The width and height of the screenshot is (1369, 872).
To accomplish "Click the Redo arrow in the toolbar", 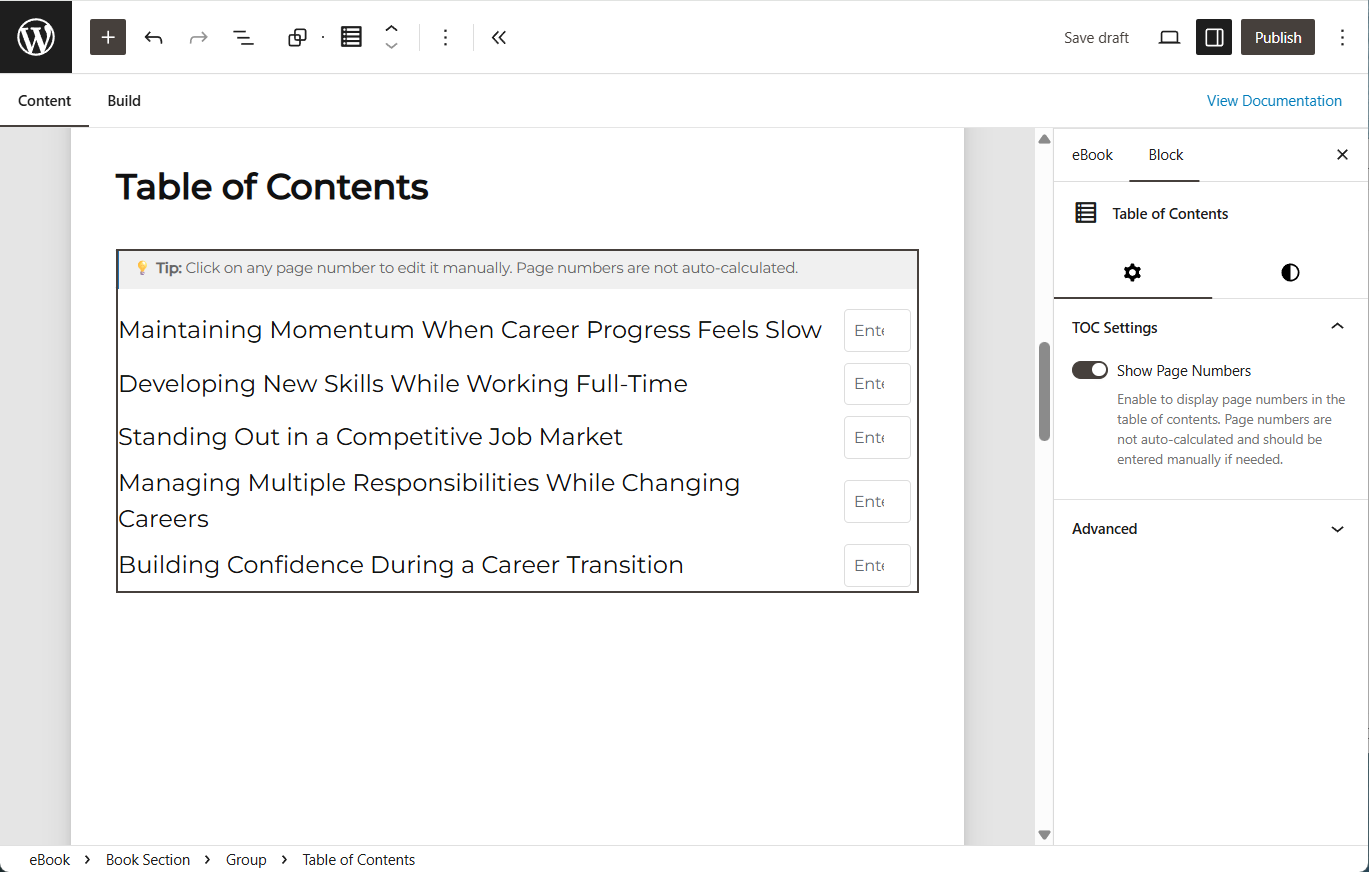I will pyautogui.click(x=198, y=37).
